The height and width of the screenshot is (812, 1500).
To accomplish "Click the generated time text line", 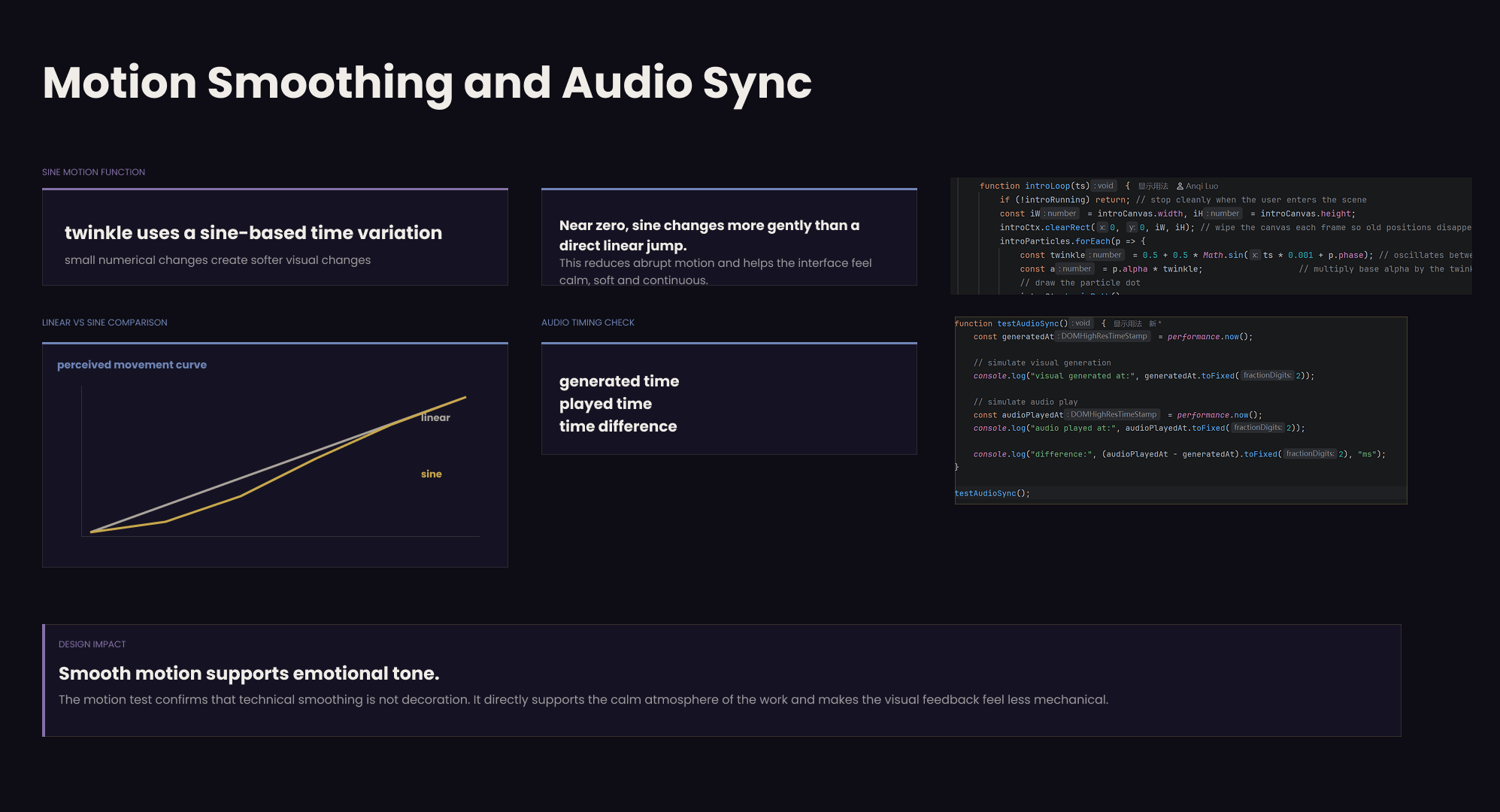I will (619, 381).
